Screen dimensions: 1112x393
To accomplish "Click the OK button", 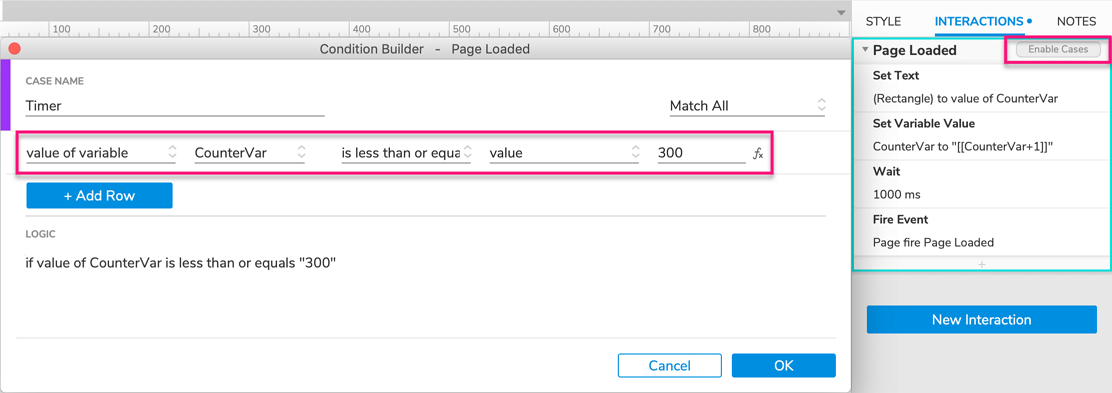I will click(784, 365).
